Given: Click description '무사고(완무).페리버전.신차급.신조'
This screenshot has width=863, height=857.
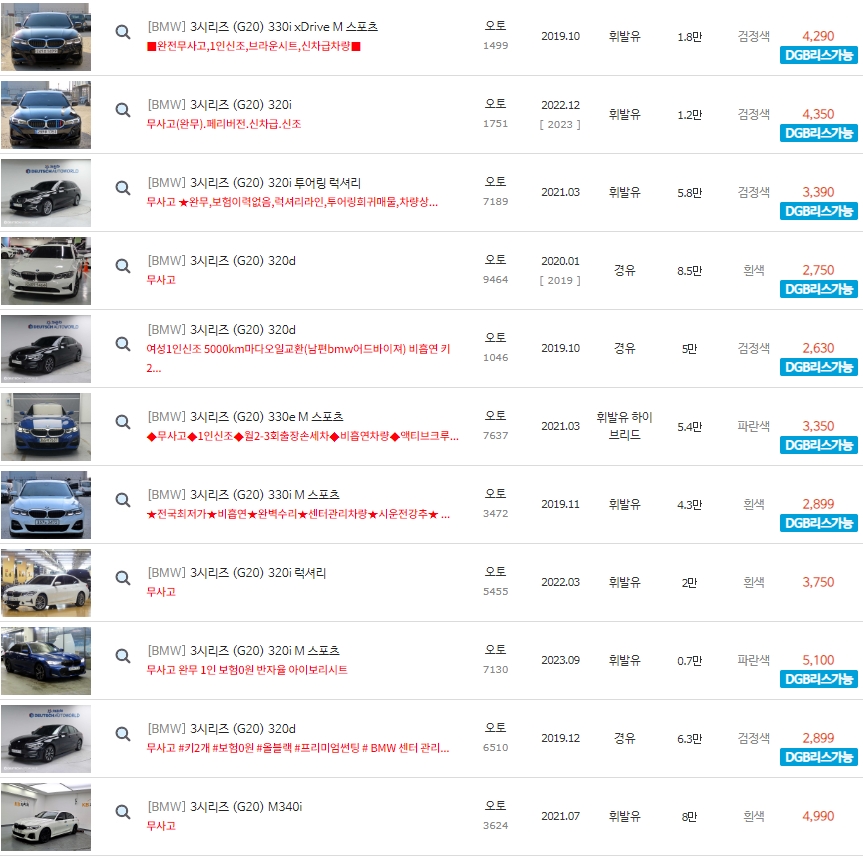Looking at the screenshot, I should point(223,124).
